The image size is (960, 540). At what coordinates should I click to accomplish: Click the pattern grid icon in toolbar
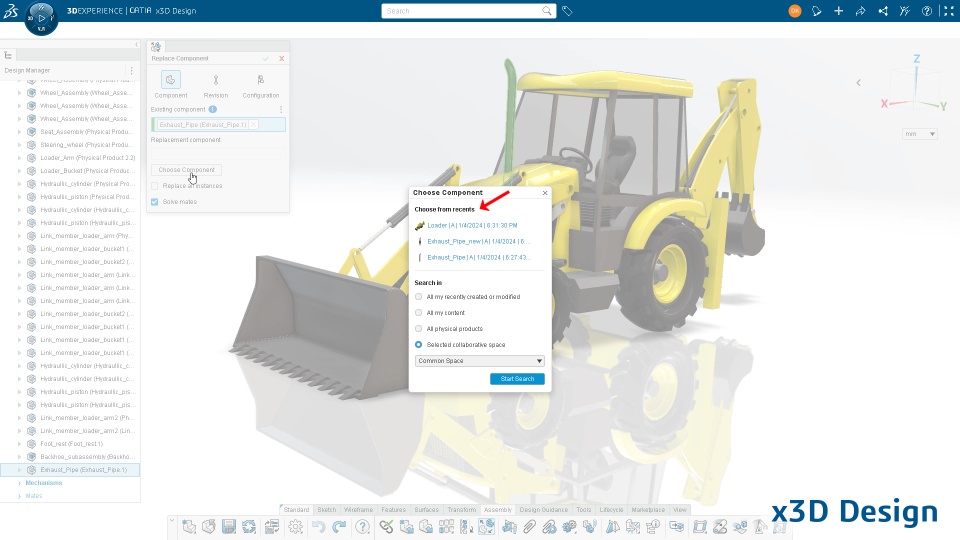pos(446,527)
